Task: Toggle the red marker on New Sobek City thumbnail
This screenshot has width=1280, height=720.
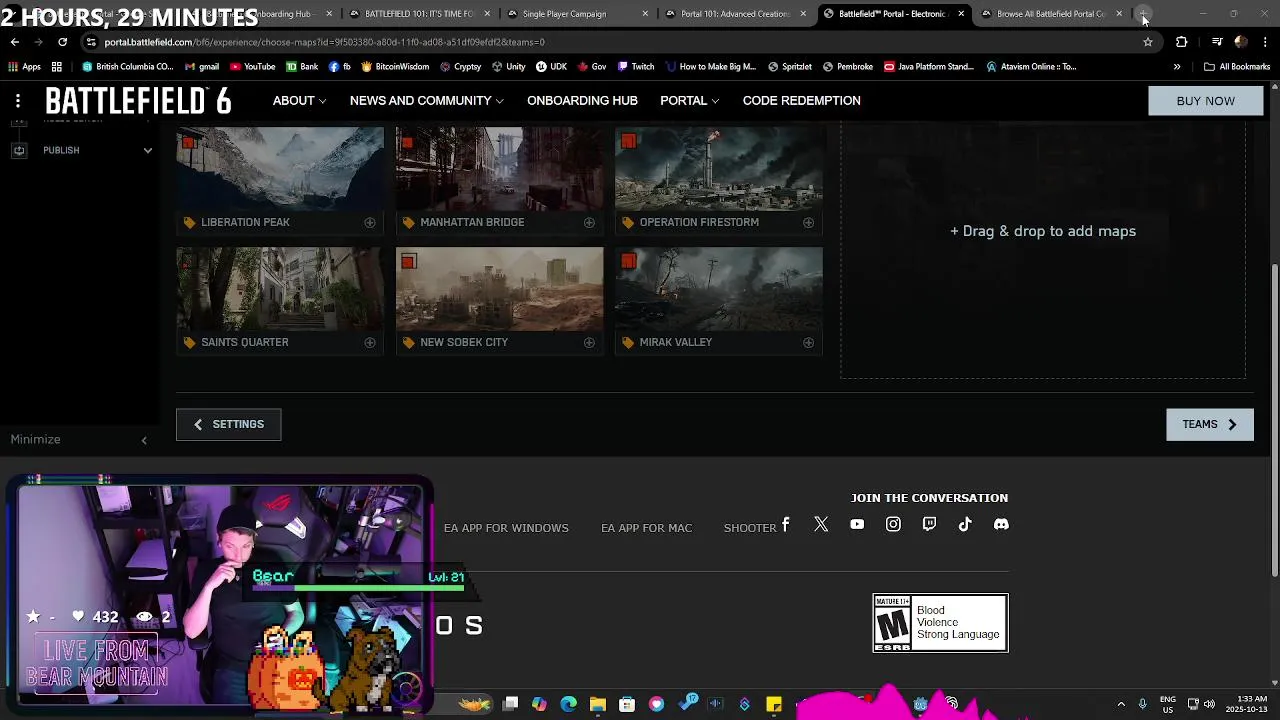Action: [x=408, y=262]
